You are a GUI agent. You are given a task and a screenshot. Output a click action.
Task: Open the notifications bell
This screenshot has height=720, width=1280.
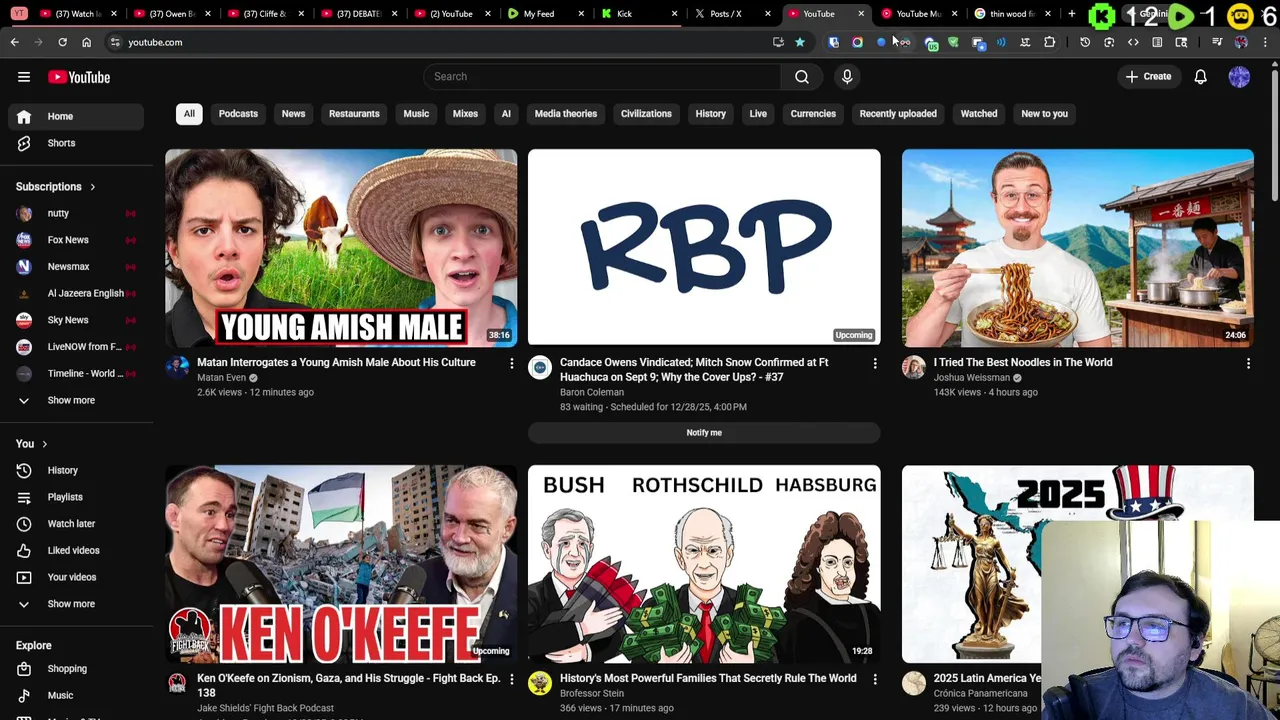[x=1200, y=77]
